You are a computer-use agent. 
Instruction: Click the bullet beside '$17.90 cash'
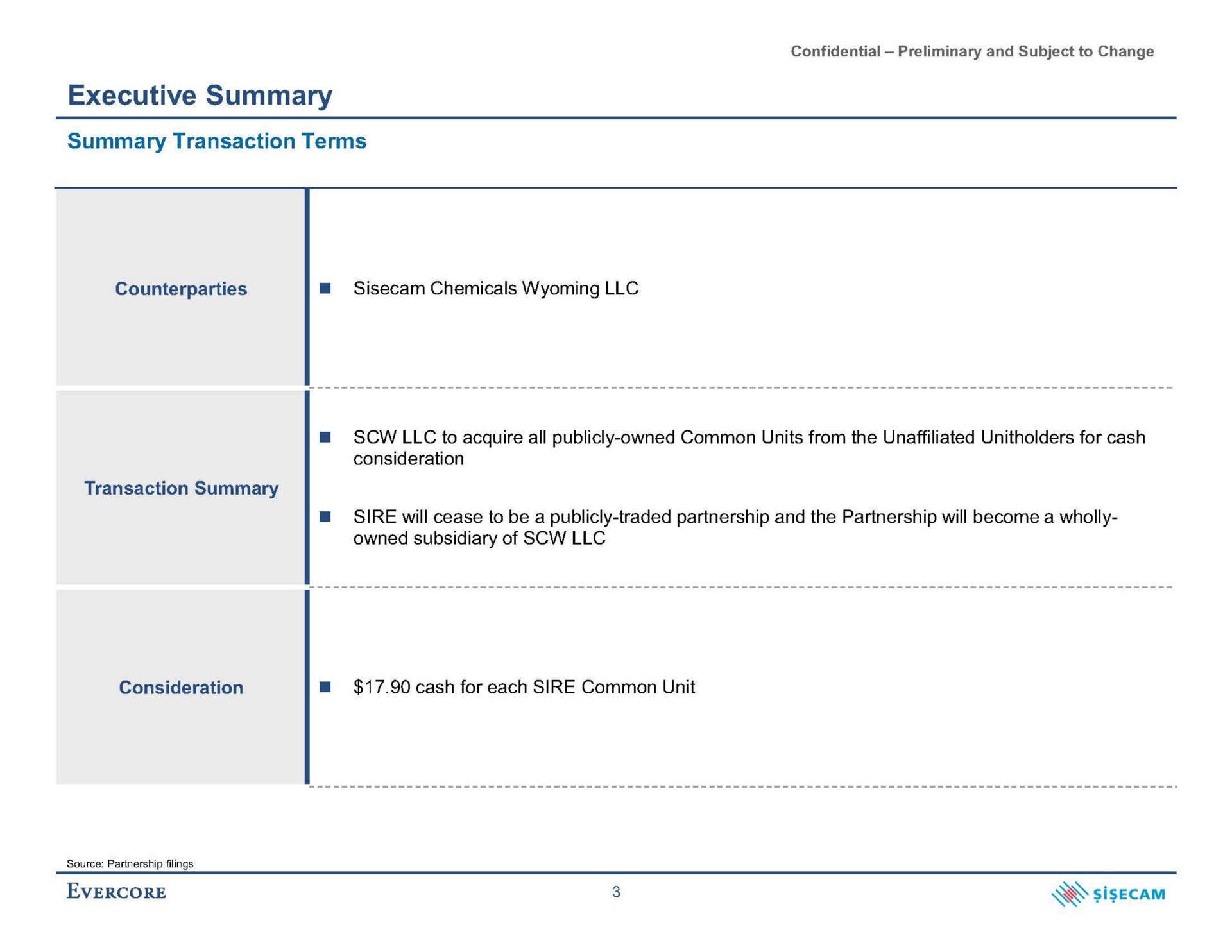click(x=325, y=687)
